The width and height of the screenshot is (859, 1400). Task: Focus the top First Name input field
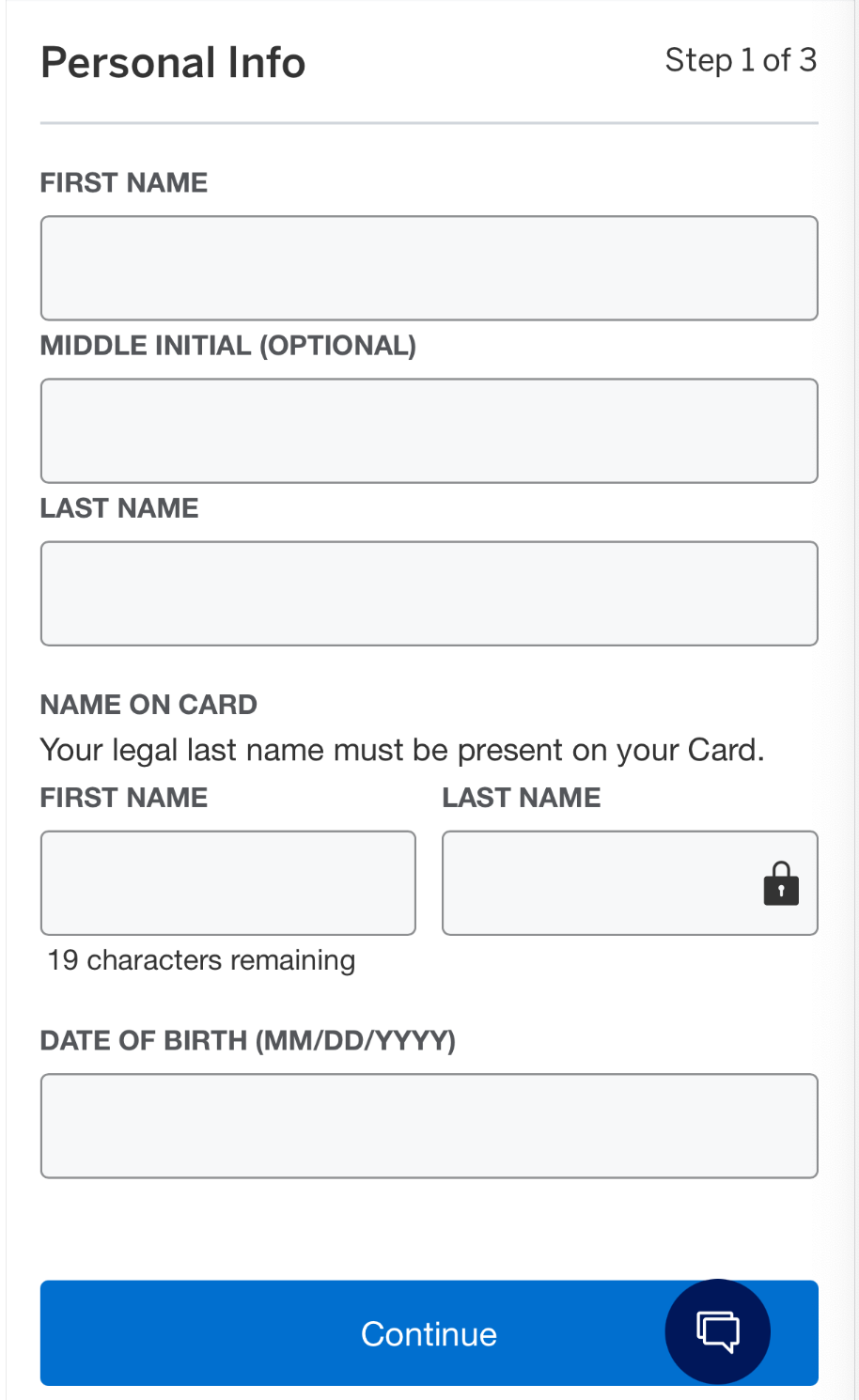[429, 268]
